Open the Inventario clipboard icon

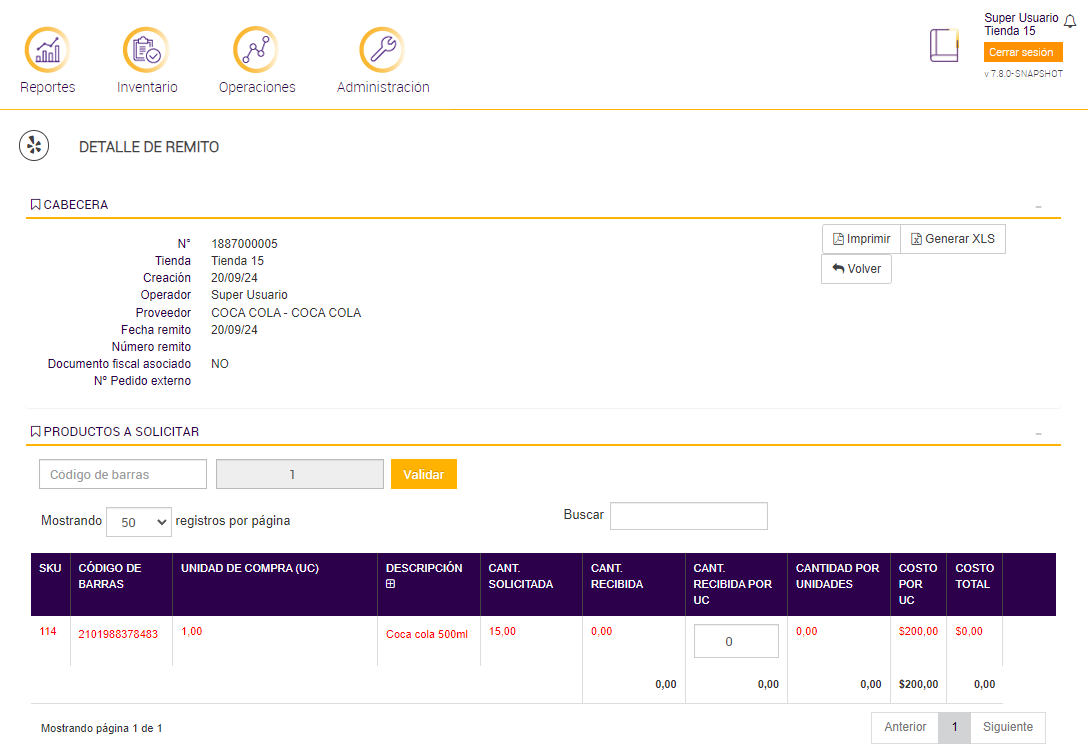146,49
